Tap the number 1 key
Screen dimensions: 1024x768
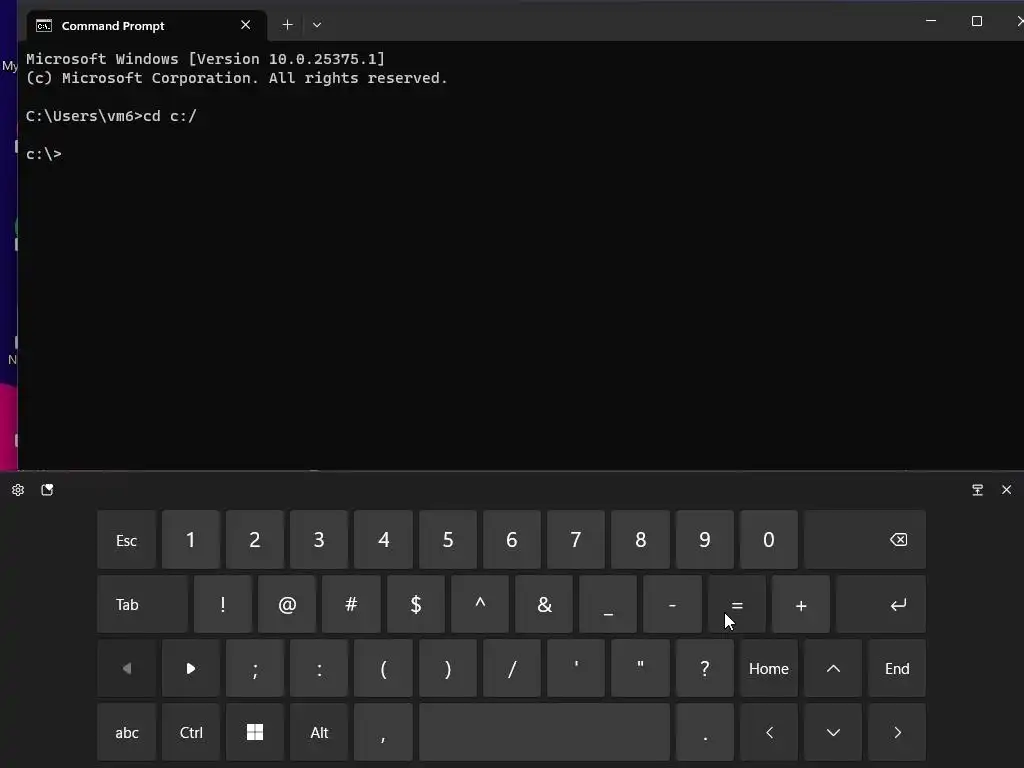coord(191,540)
